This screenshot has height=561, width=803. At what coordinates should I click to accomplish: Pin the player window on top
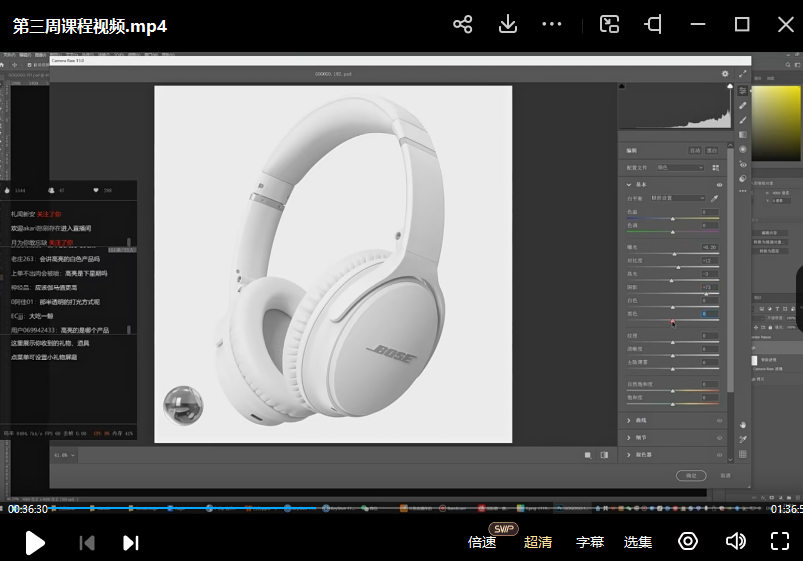[653, 25]
